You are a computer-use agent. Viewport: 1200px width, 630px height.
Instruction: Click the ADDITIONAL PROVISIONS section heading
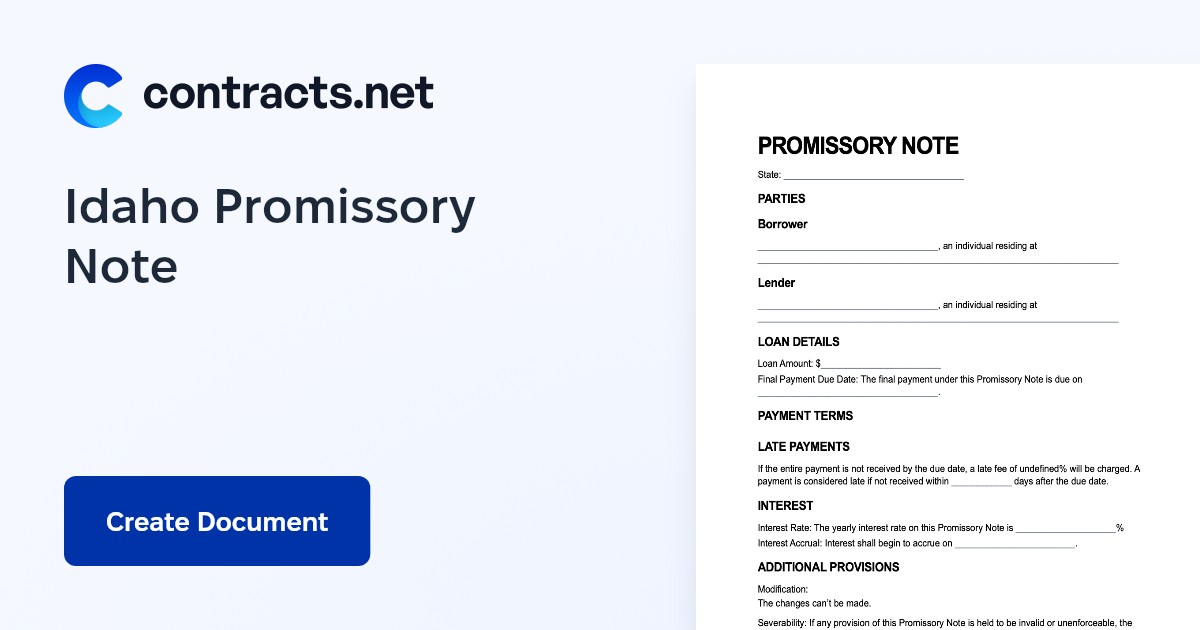pos(829,567)
